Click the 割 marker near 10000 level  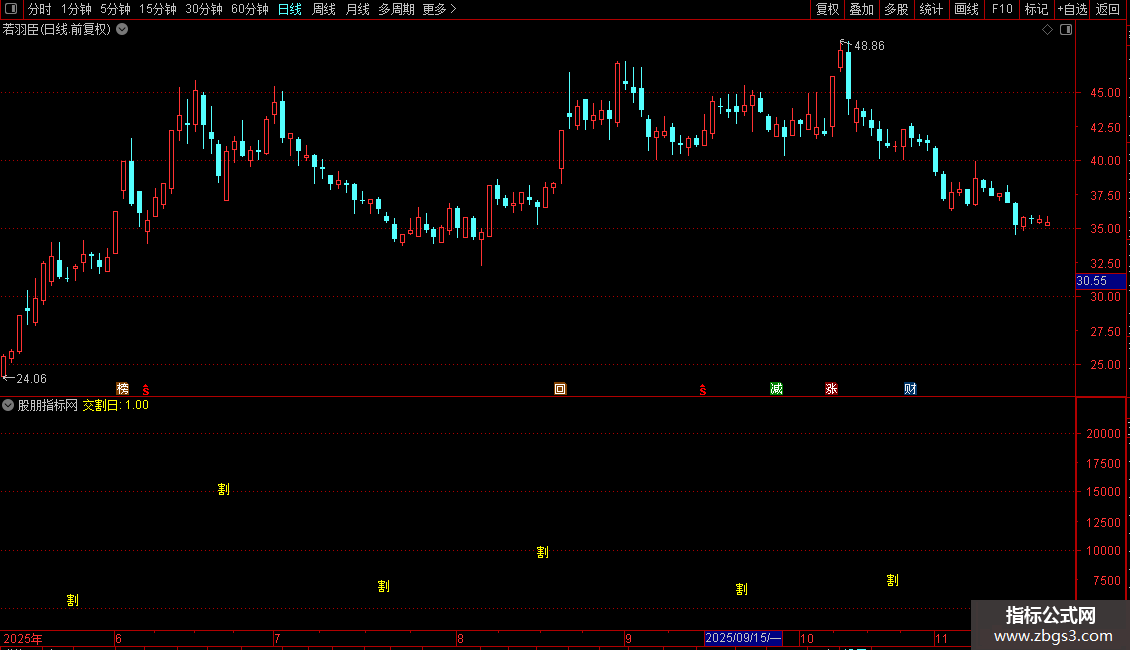[x=543, y=552]
